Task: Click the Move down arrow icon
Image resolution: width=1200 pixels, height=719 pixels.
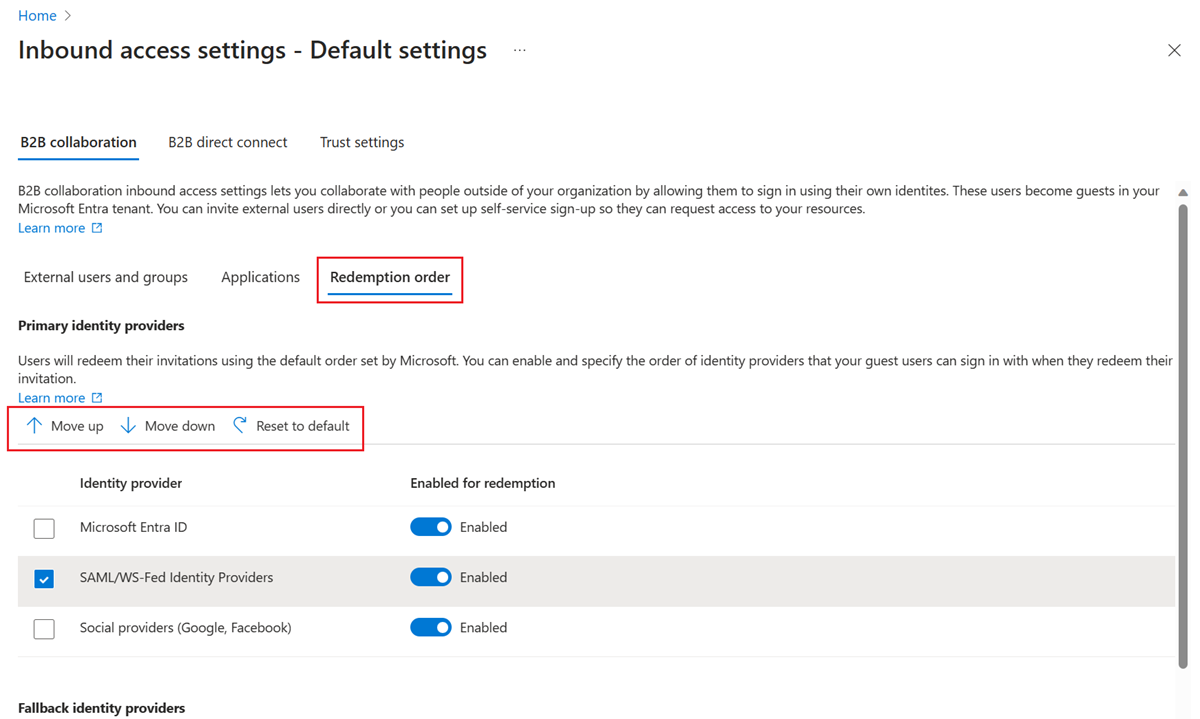Action: click(128, 426)
